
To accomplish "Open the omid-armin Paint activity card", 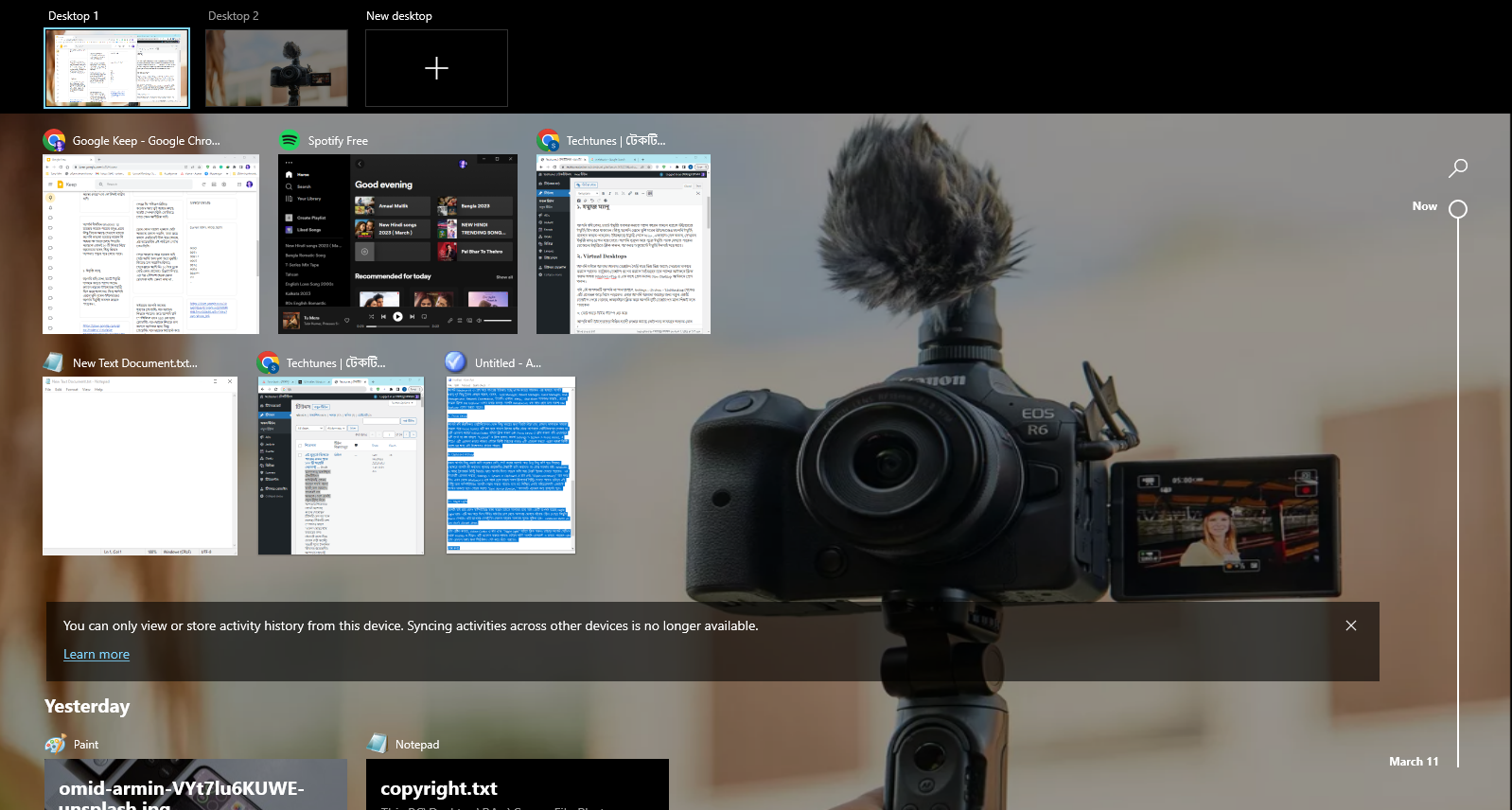I will tap(196, 784).
